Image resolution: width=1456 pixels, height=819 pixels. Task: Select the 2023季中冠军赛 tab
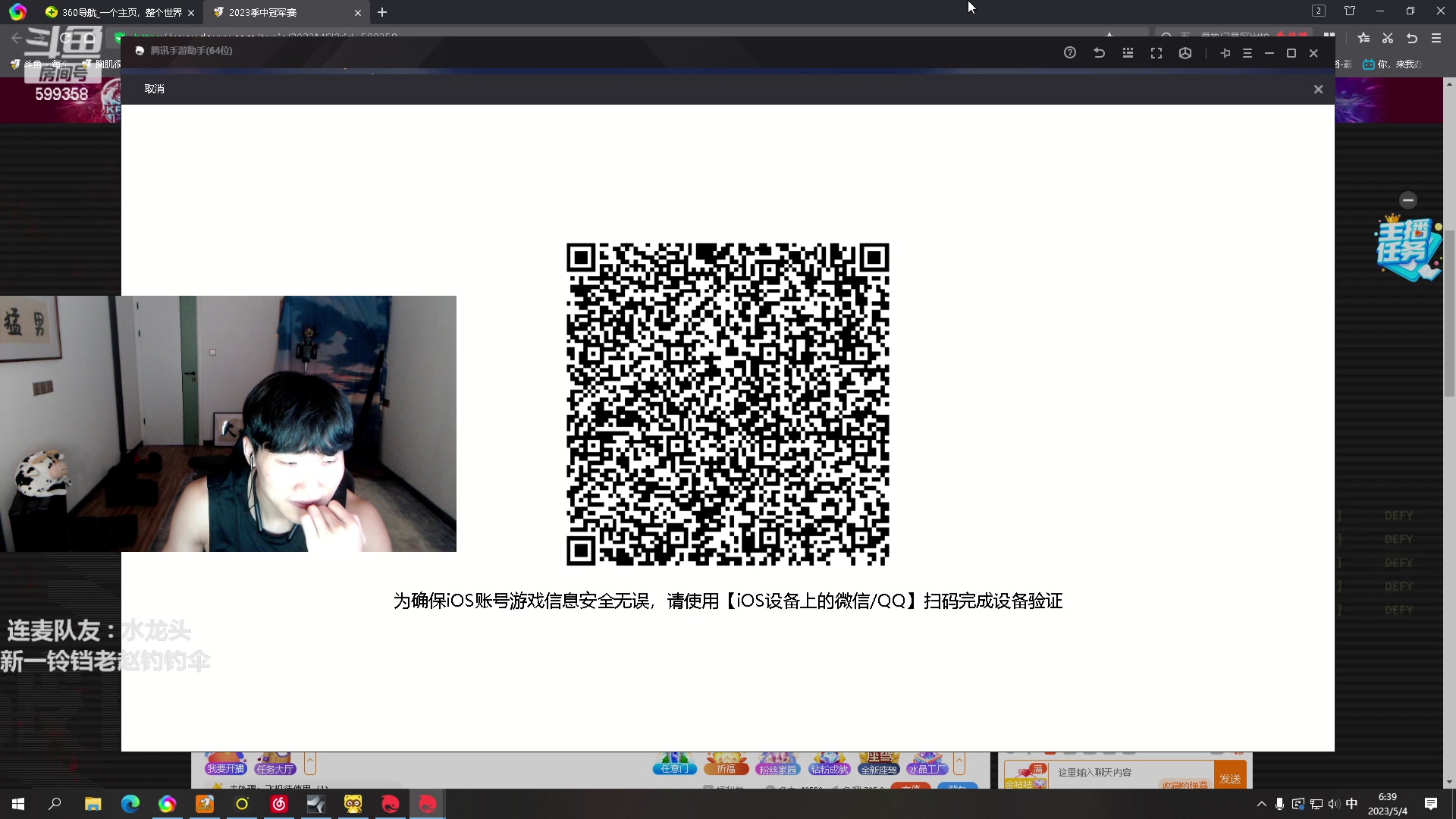point(263,12)
